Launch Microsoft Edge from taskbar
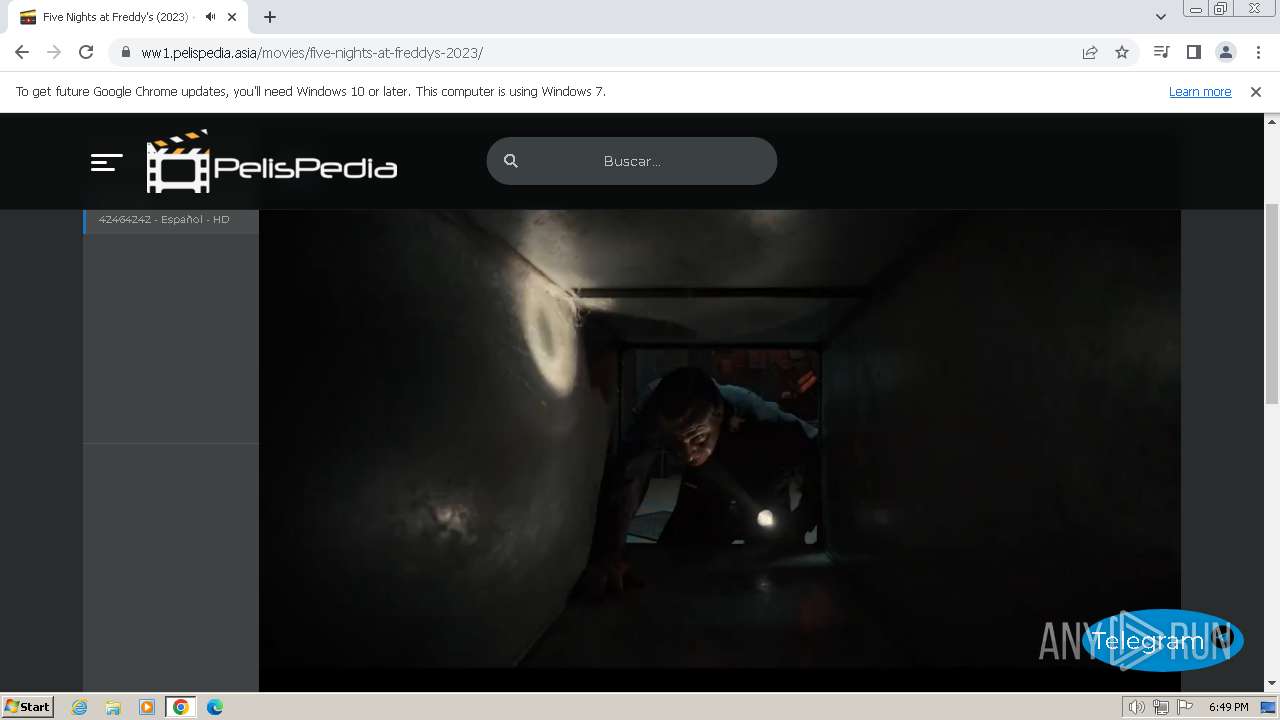Screen dimensions: 1280x720 pyautogui.click(x=215, y=707)
